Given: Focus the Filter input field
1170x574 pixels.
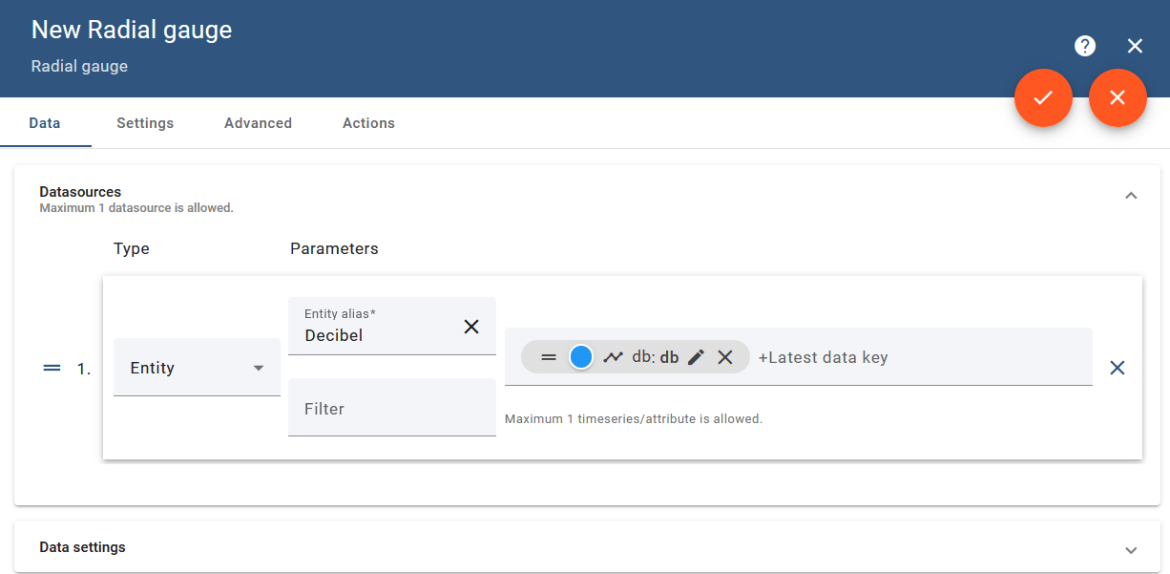Looking at the screenshot, I should [x=391, y=409].
